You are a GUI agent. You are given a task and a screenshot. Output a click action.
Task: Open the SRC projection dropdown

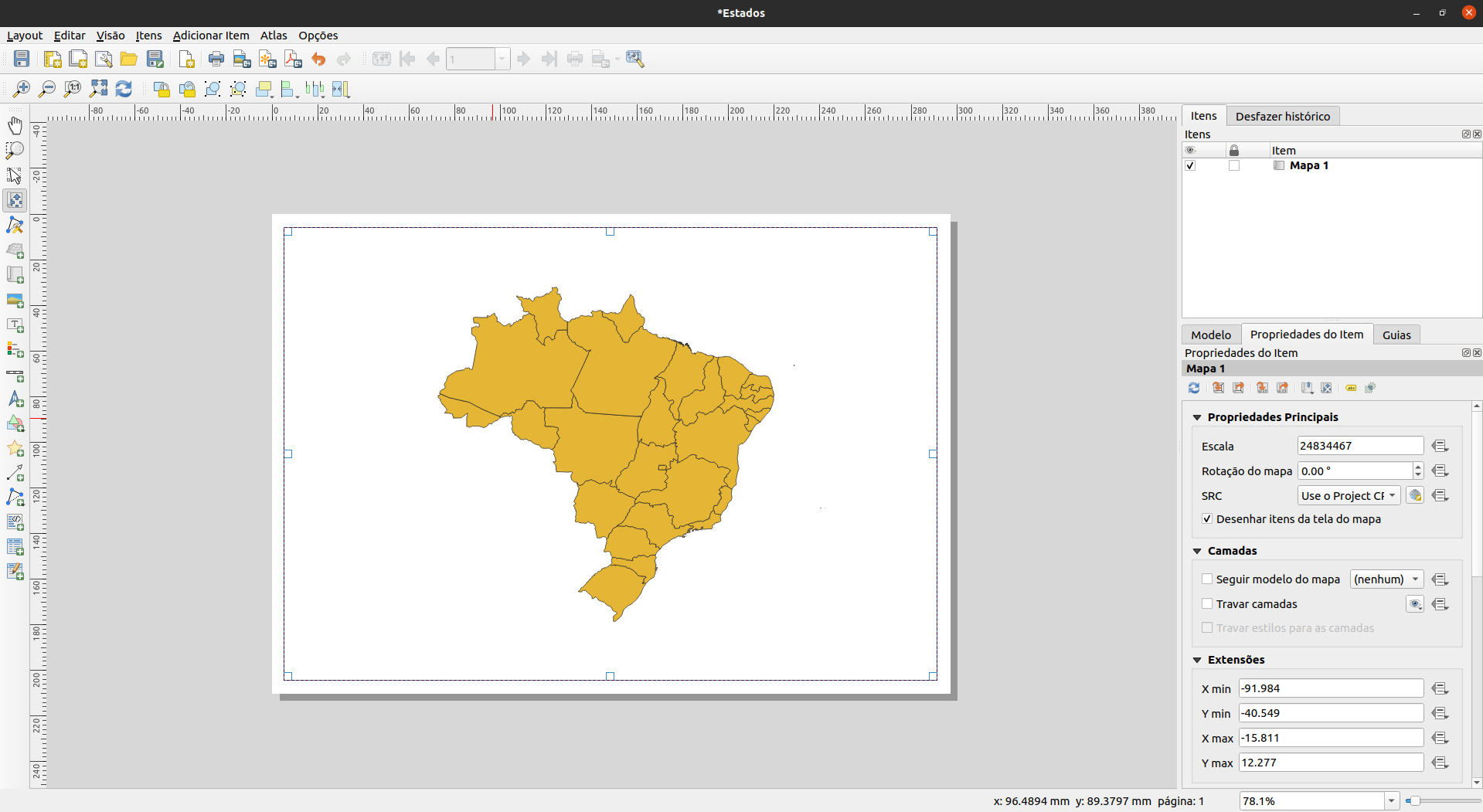1349,495
